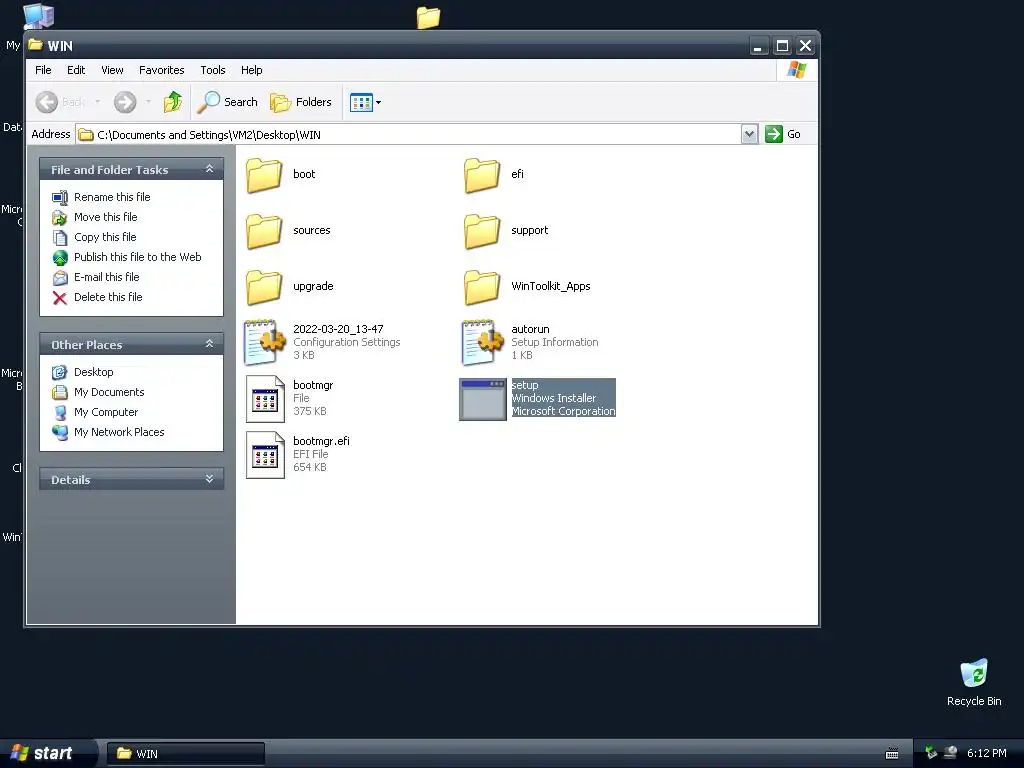Select the autorun setup information icon

[483, 342]
